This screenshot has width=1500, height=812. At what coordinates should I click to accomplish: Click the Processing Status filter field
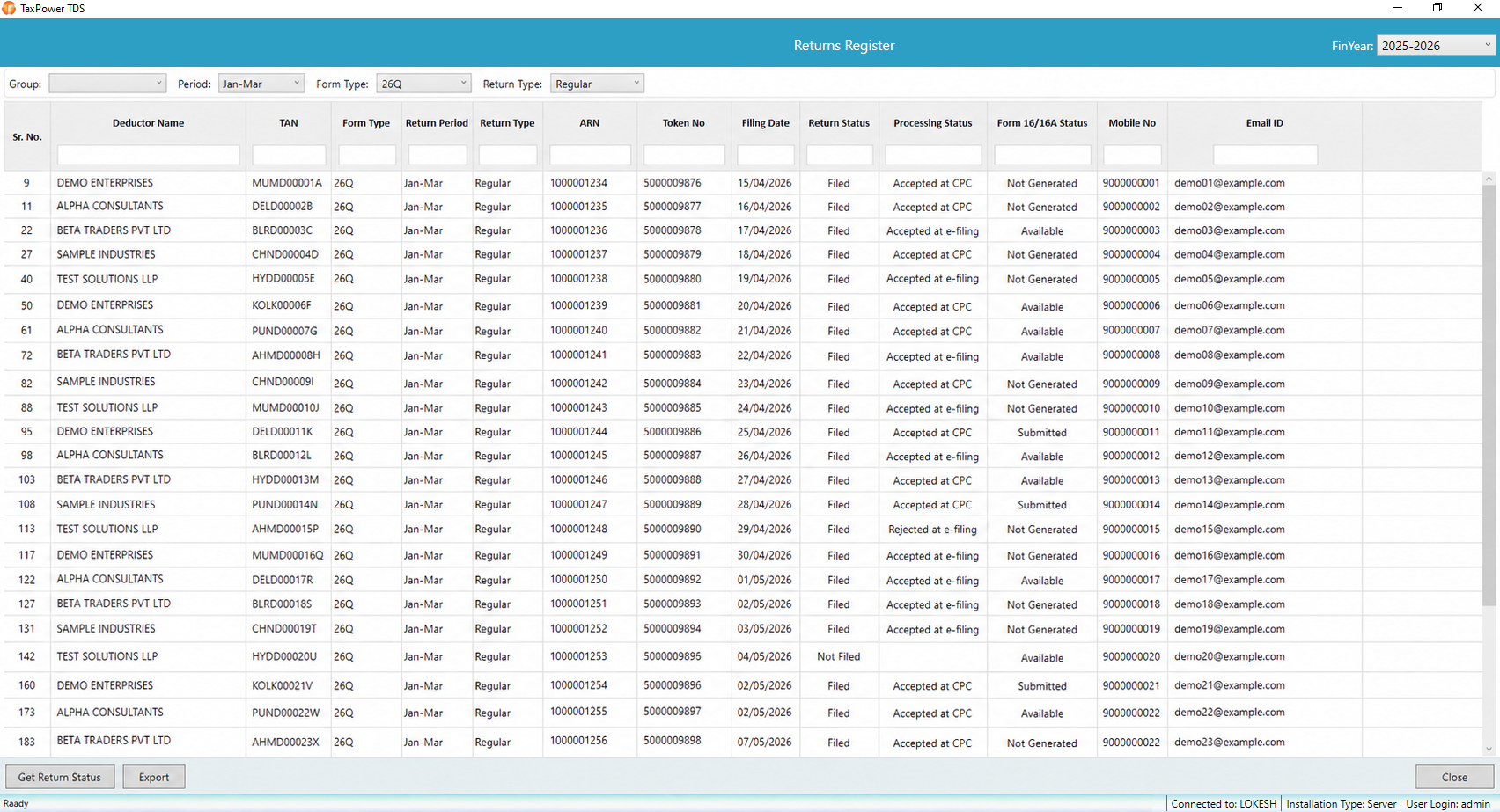933,155
